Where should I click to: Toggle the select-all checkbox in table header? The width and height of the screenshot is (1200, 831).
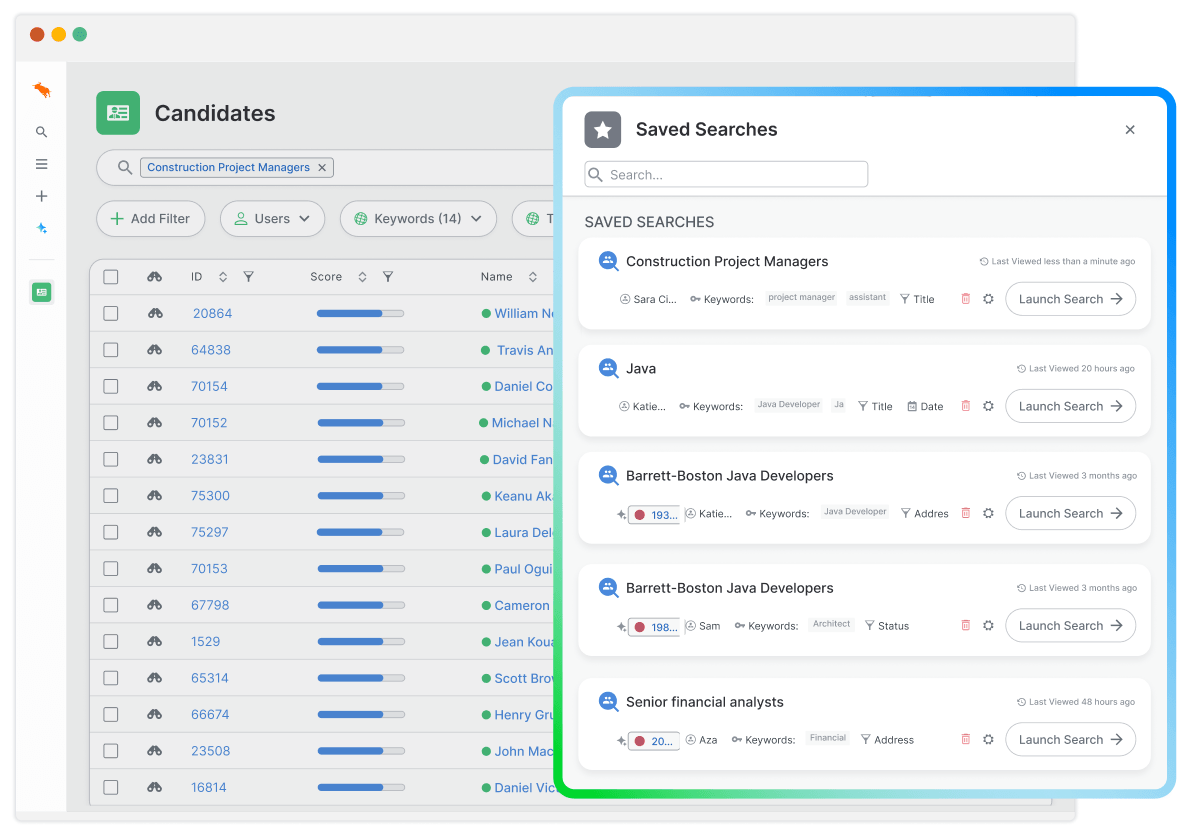click(111, 277)
